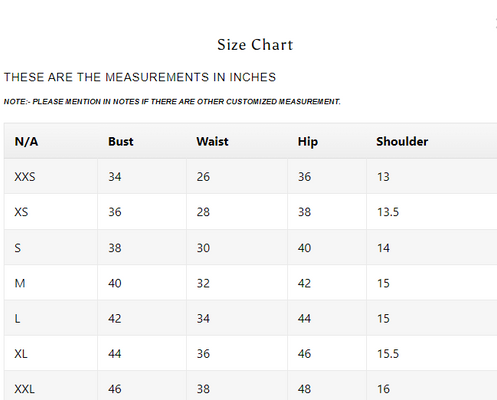Viewport: 497px width, 400px height.
Task: Select the XS size row label
Action: 21,212
